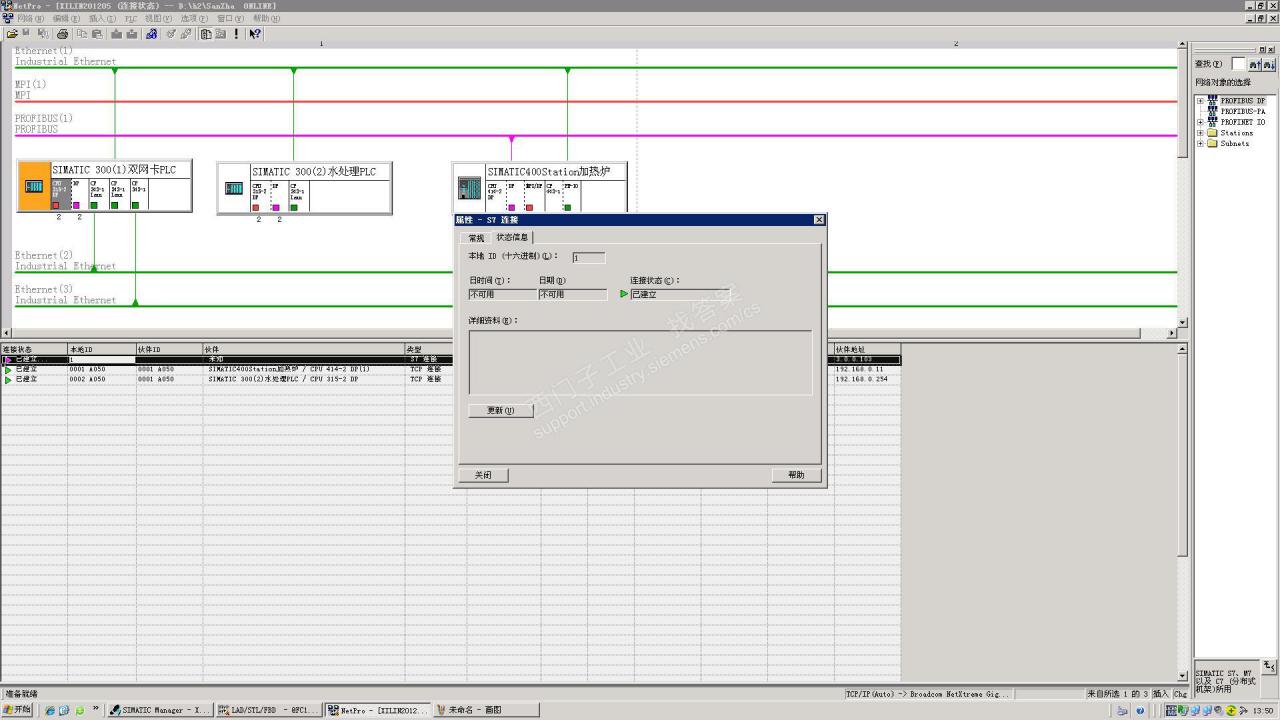Click the Subnets folder icon

tap(1213, 143)
